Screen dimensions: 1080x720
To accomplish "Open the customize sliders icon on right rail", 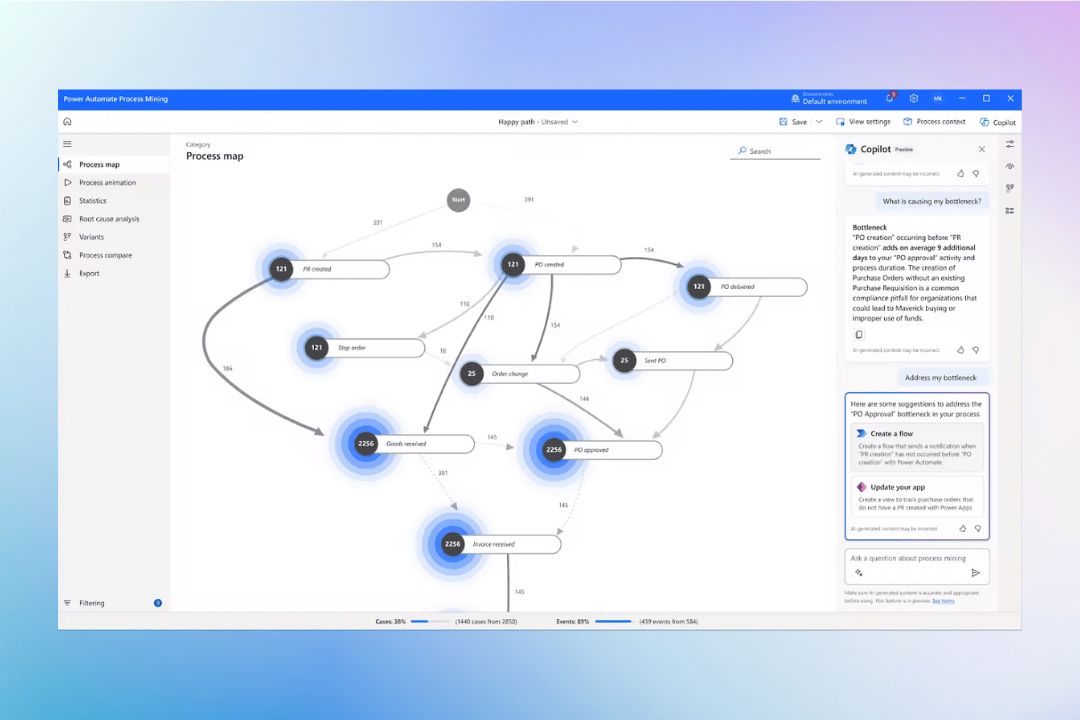I will [1010, 145].
